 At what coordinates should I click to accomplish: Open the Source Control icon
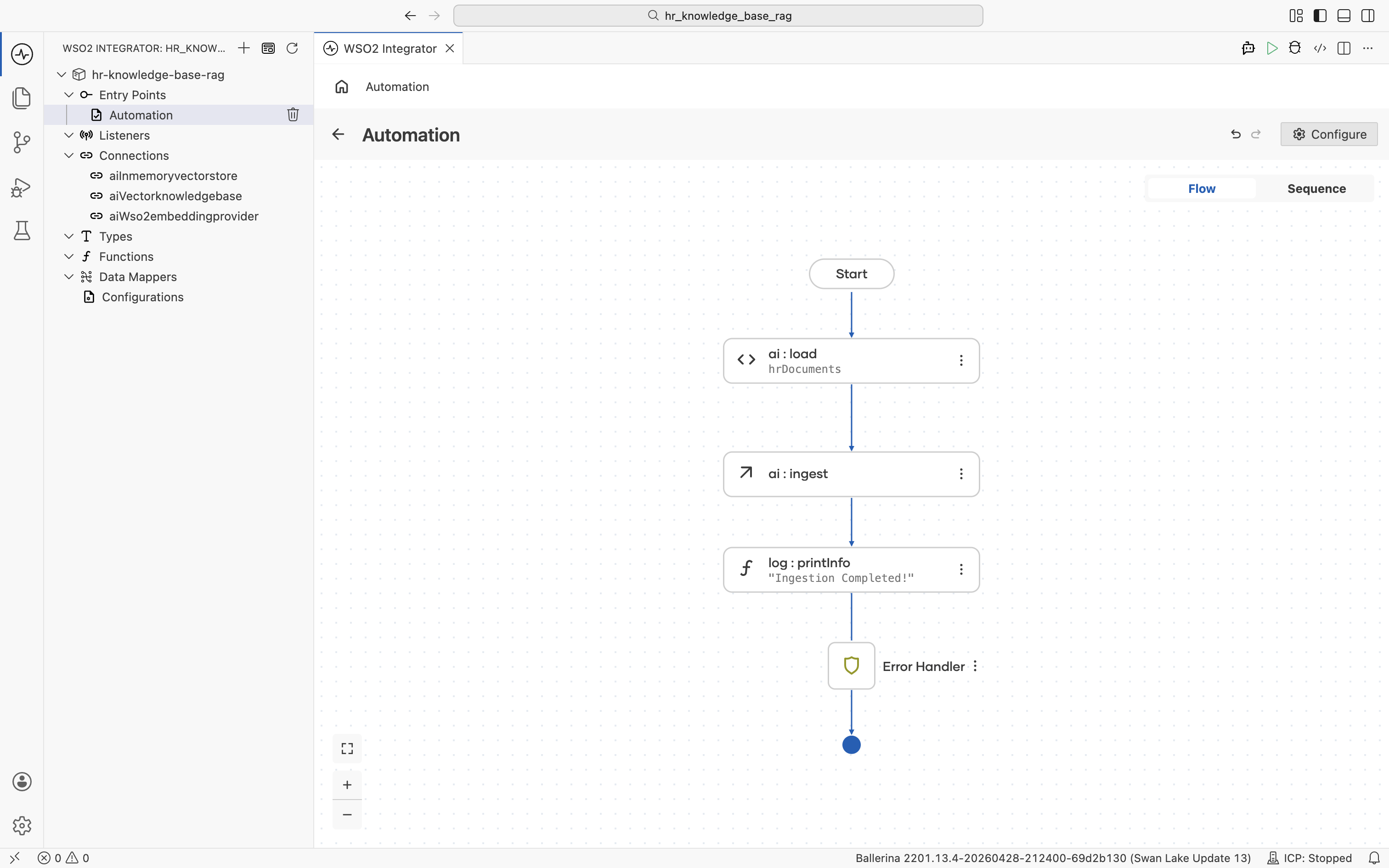pyautogui.click(x=22, y=142)
